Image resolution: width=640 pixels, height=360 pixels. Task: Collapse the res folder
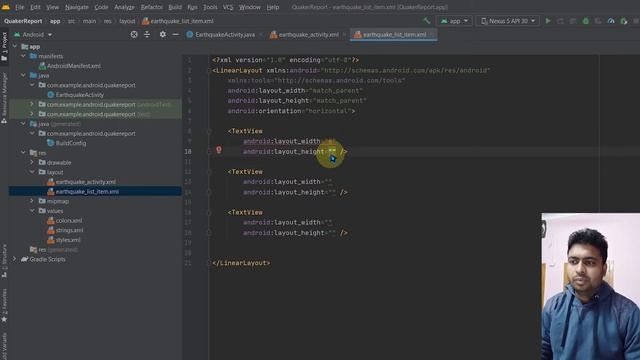(x=23, y=153)
